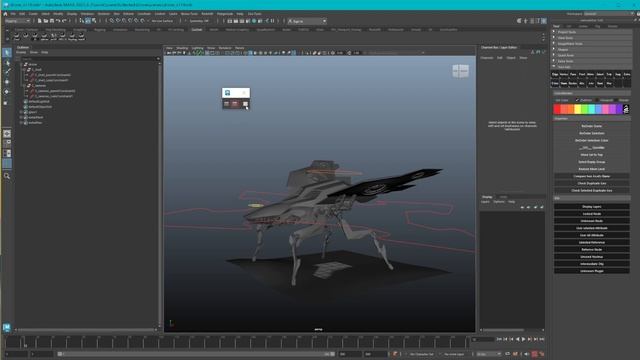Open animation preferences icon at bottom right
Image resolution: width=640 pixels, height=360 pixels.
click(542, 354)
